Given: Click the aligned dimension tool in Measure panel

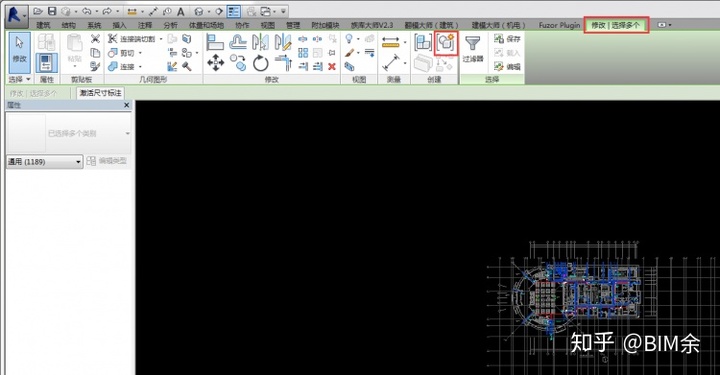Looking at the screenshot, I should click(x=390, y=42).
